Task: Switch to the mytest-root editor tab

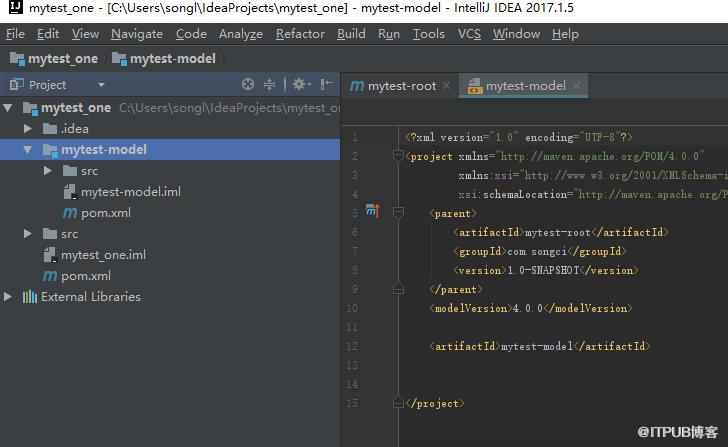Action: click(400, 86)
